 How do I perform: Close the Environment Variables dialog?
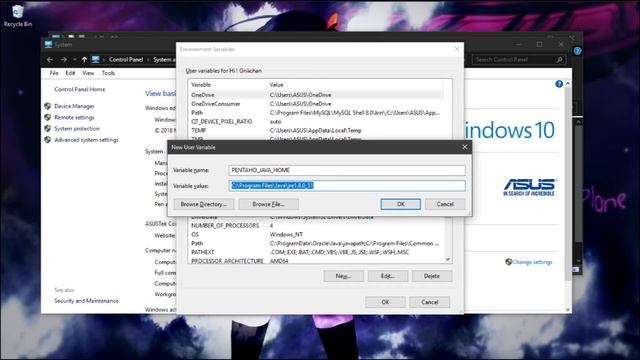457,49
